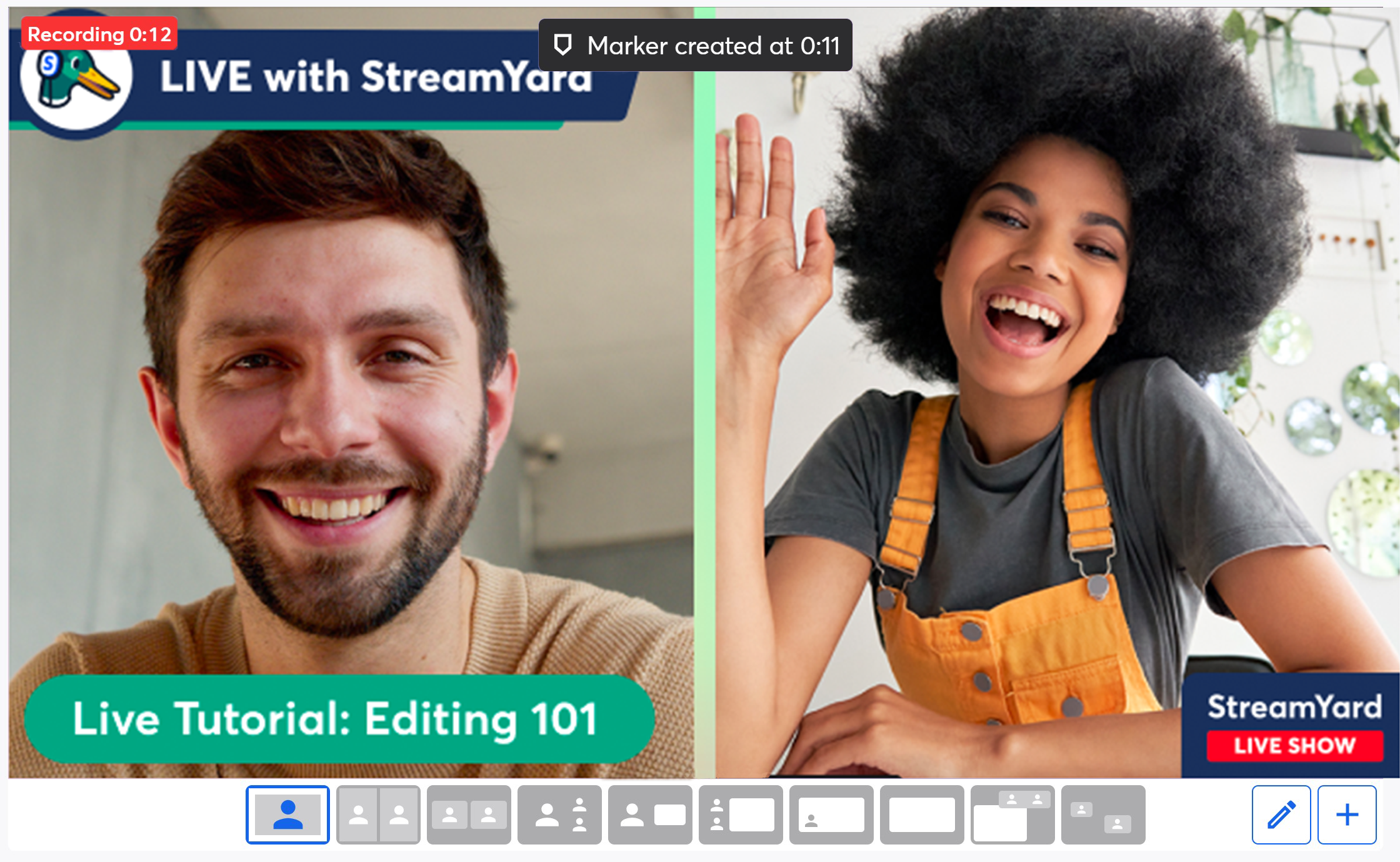Click the Marker created at 0:11 notification
Image resolution: width=1400 pixels, height=862 pixels.
point(695,45)
